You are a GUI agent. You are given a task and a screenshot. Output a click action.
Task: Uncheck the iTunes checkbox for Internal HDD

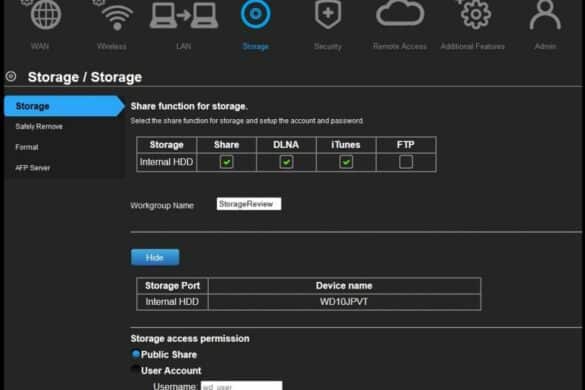tap(346, 162)
